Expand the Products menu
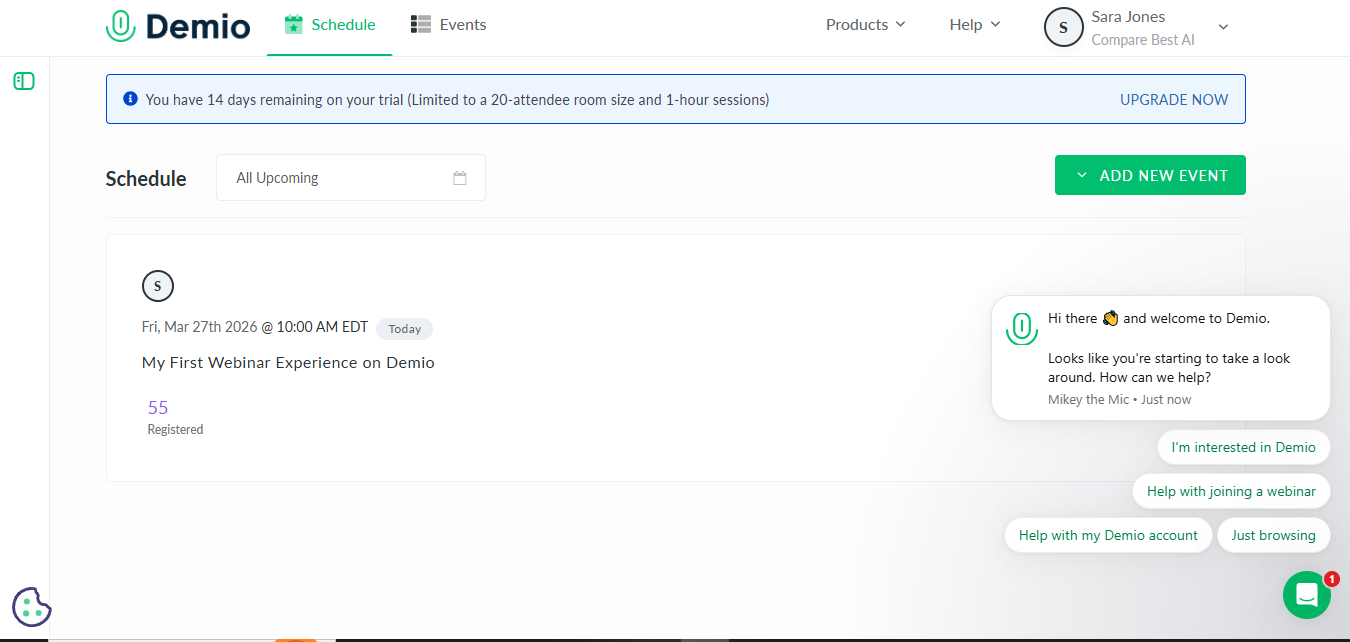The image size is (1350, 642). pyautogui.click(x=866, y=25)
